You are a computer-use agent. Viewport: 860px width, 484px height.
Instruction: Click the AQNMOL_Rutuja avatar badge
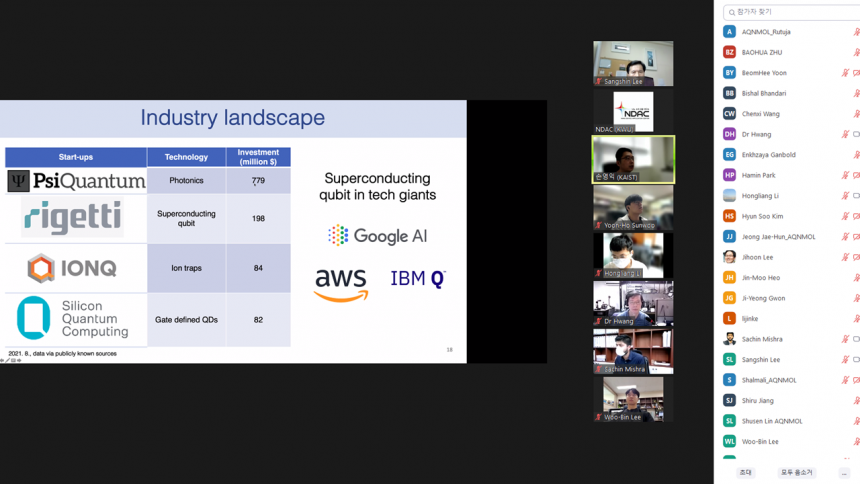[x=729, y=32]
